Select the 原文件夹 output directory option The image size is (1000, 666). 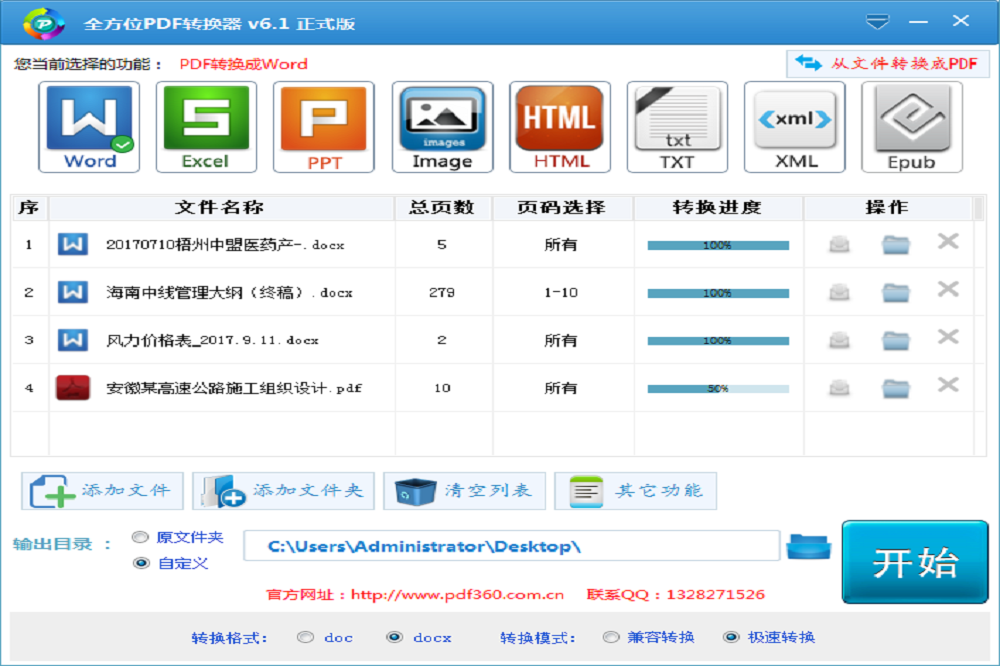[138, 536]
